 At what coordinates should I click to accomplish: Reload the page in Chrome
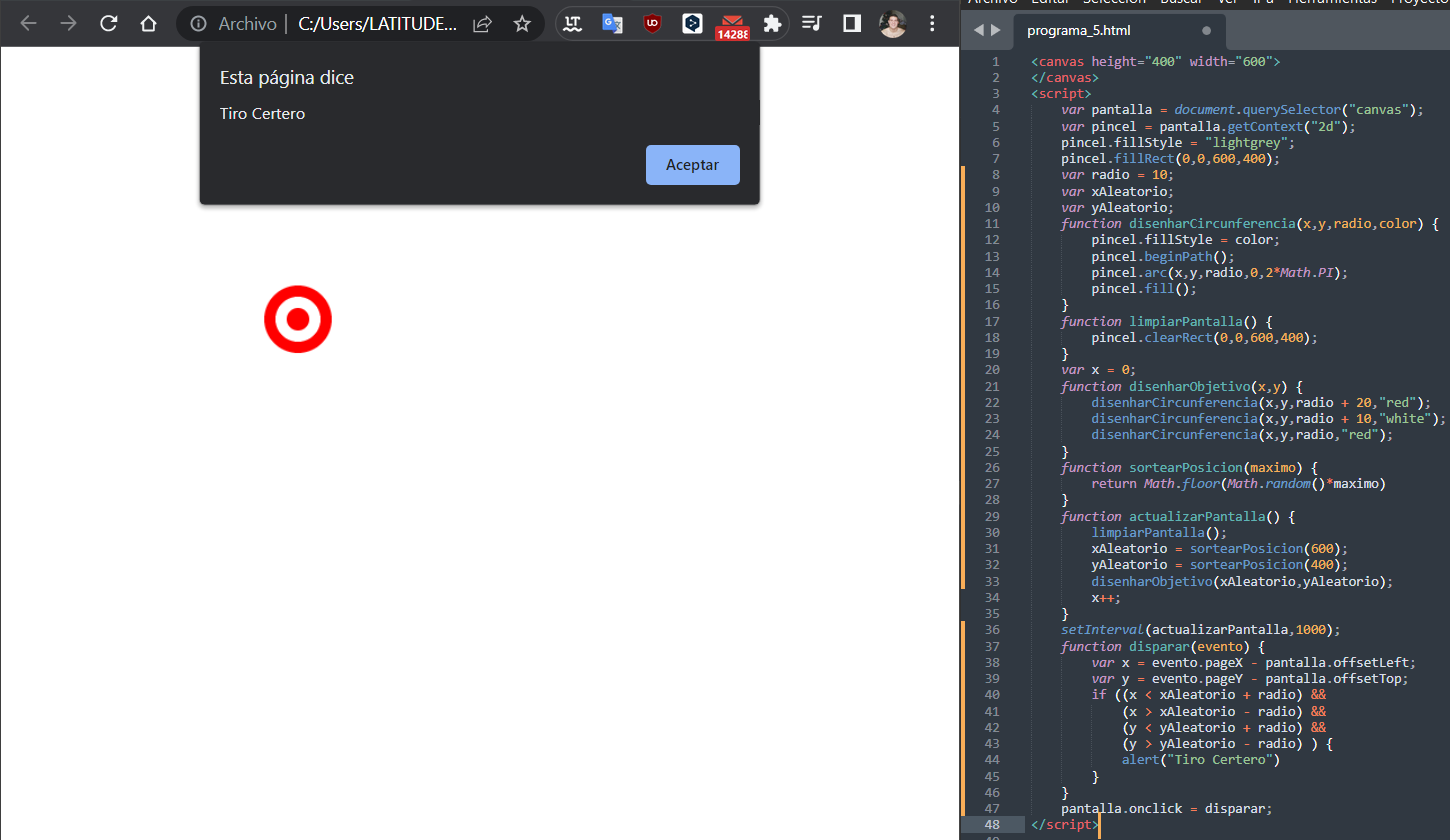click(109, 24)
